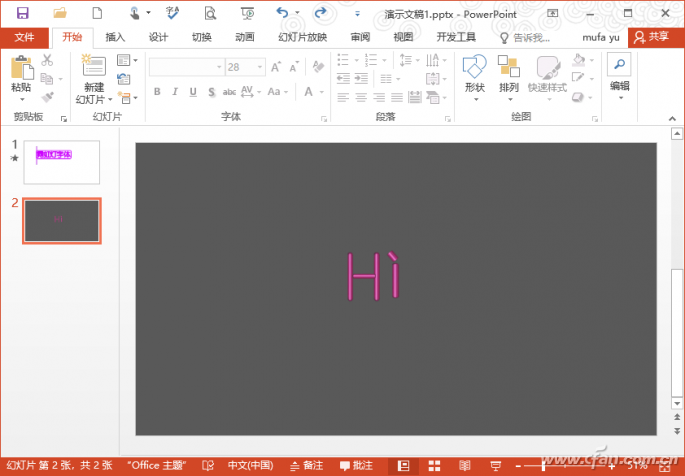Screen dimensions: 685x476
Task: Click the Notes (备注) button in status bar
Action: [307, 466]
